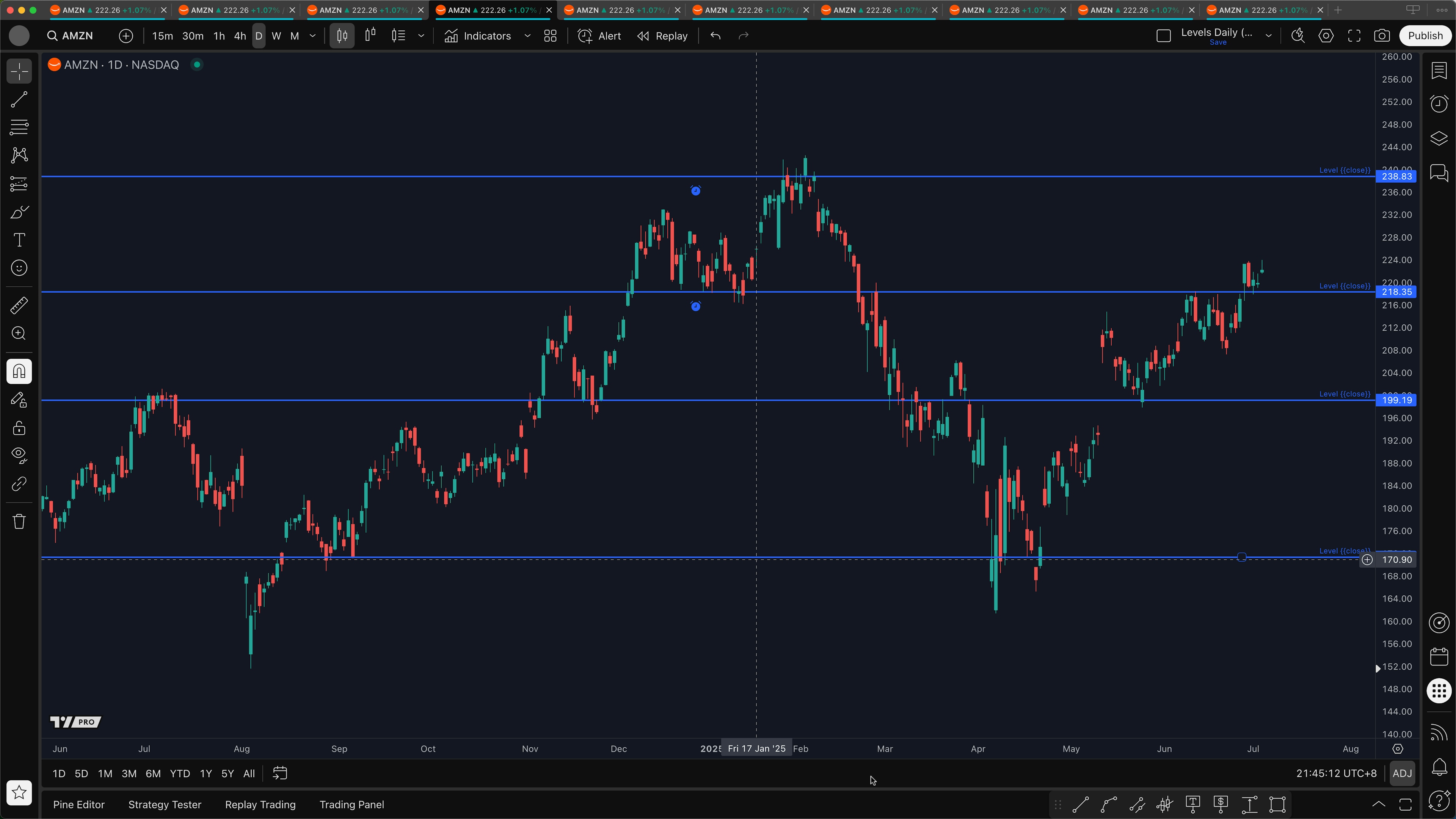This screenshot has height=819, width=1456.
Task: Open the layout setup square icon
Action: click(x=1163, y=36)
